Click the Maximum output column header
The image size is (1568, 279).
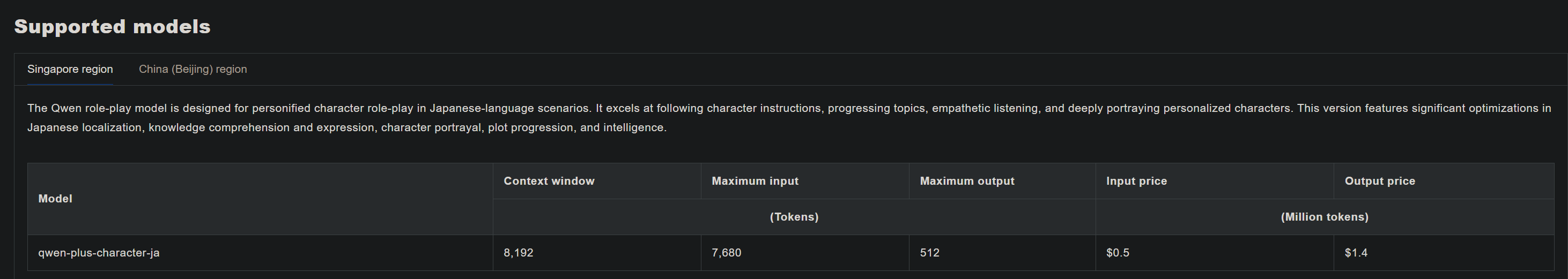(x=967, y=181)
